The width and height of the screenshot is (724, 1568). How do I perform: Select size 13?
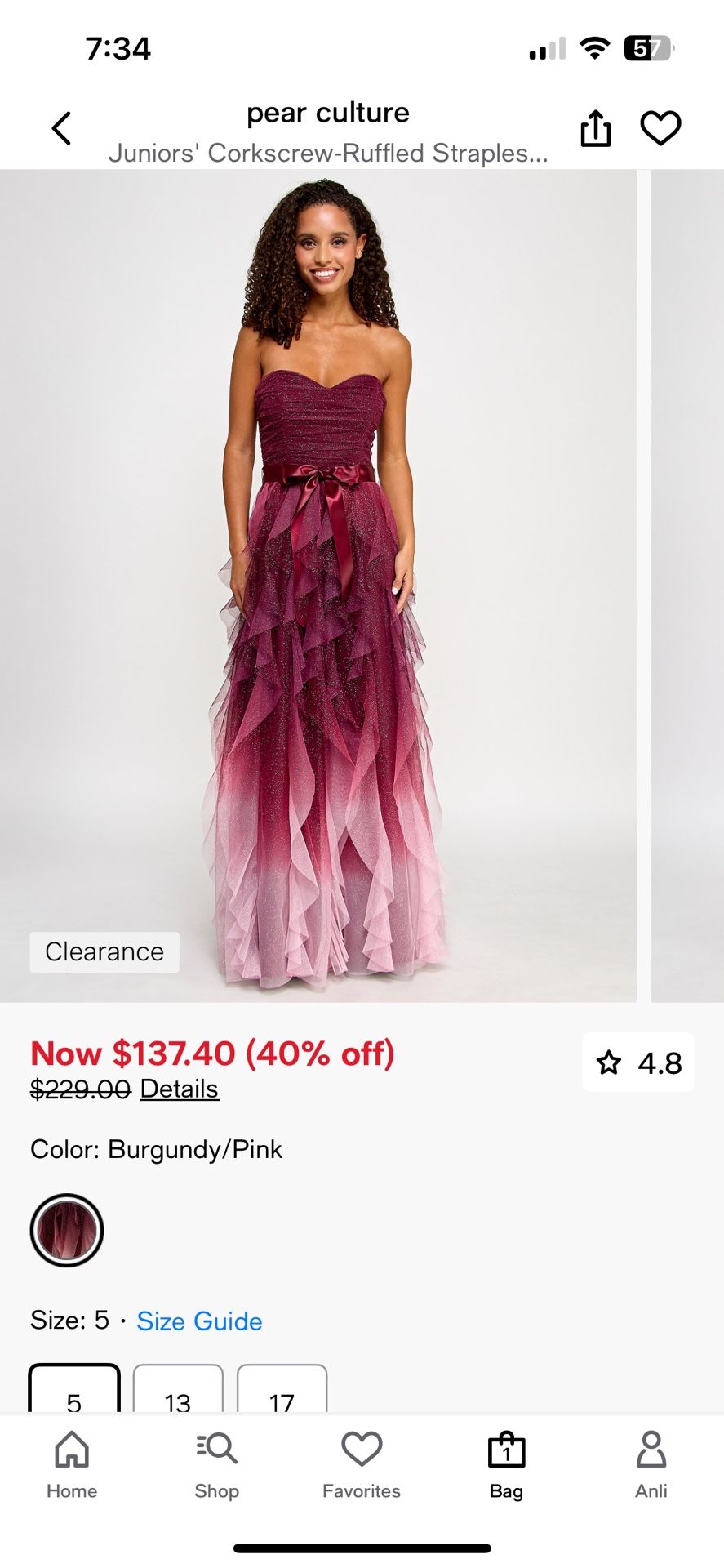pos(178,1388)
